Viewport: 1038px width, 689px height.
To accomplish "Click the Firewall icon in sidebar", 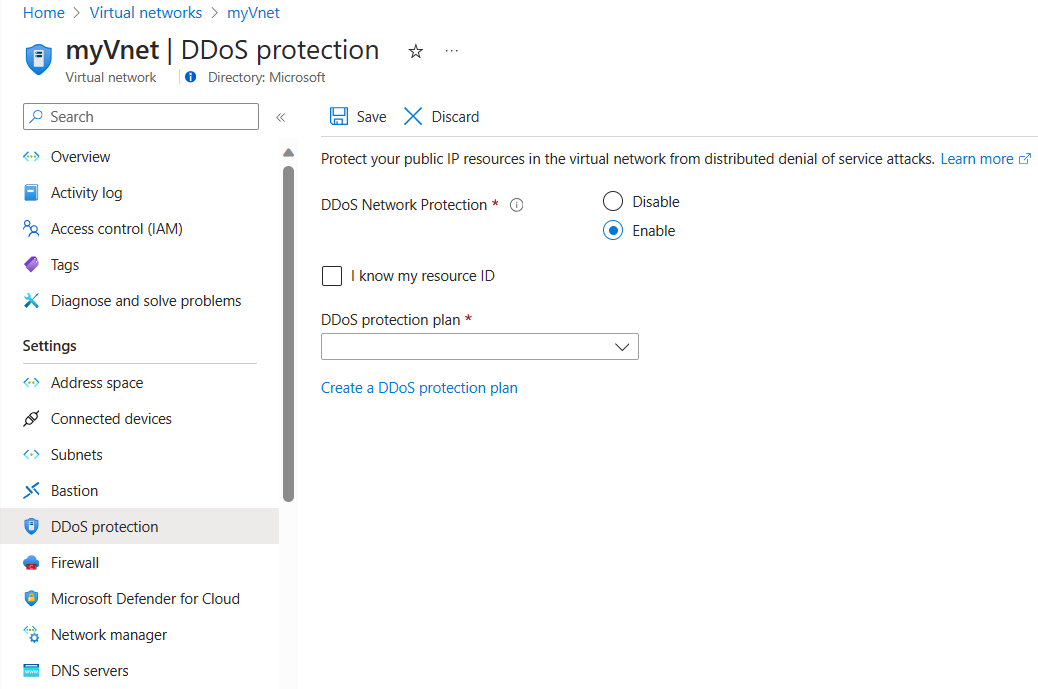I will [31, 563].
